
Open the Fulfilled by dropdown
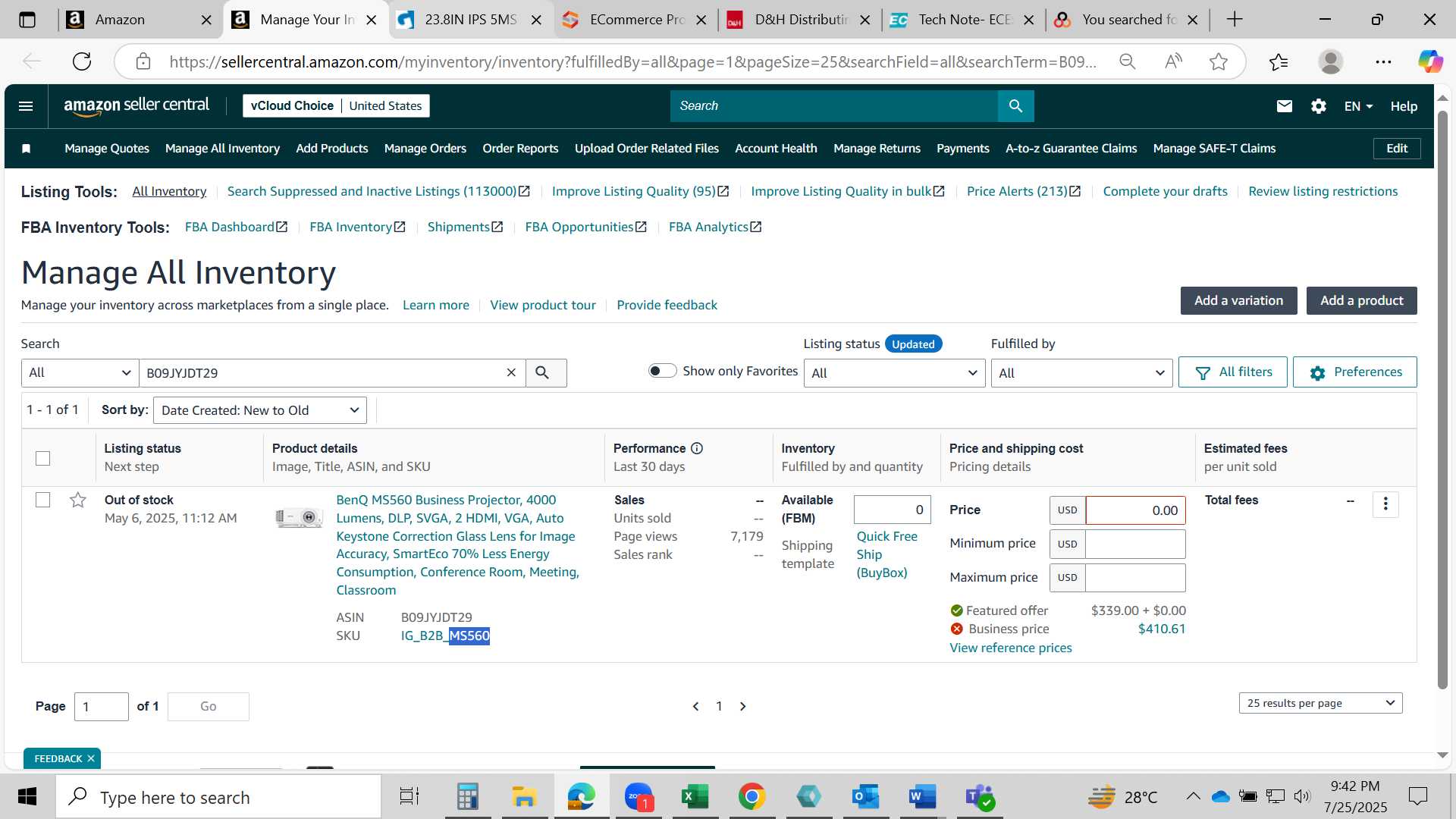(x=1081, y=372)
